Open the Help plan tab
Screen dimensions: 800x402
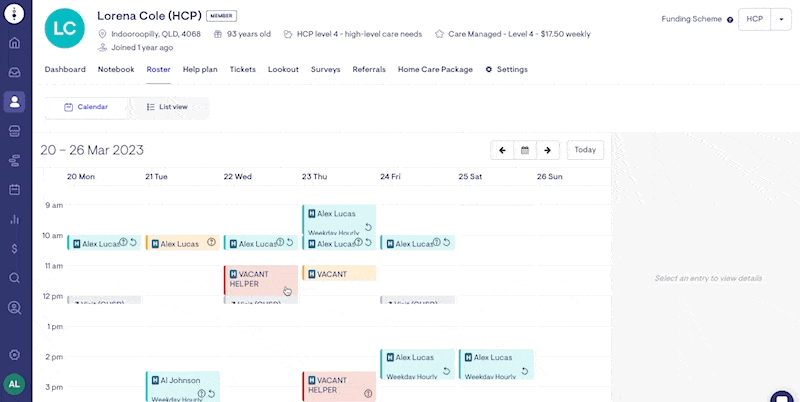point(200,69)
